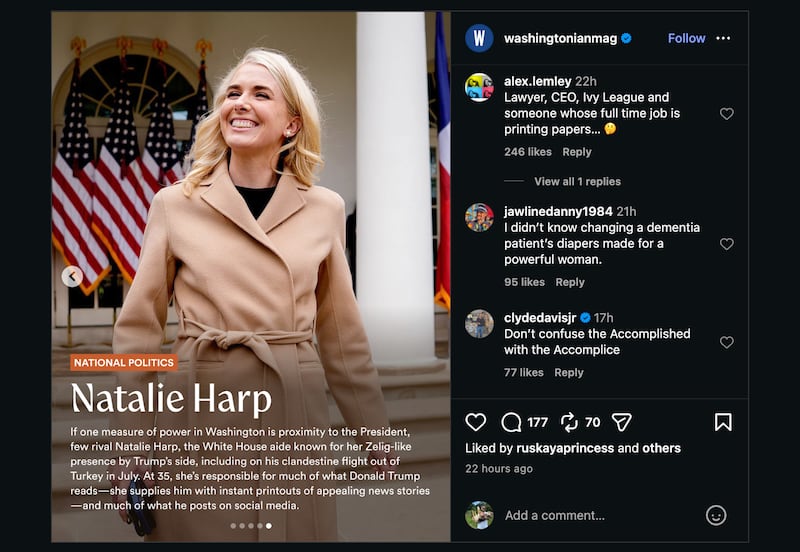The width and height of the screenshot is (800, 552).
Task: Click the 17h timestamp on clydedavisjr's comment
Action: pyautogui.click(x=604, y=318)
